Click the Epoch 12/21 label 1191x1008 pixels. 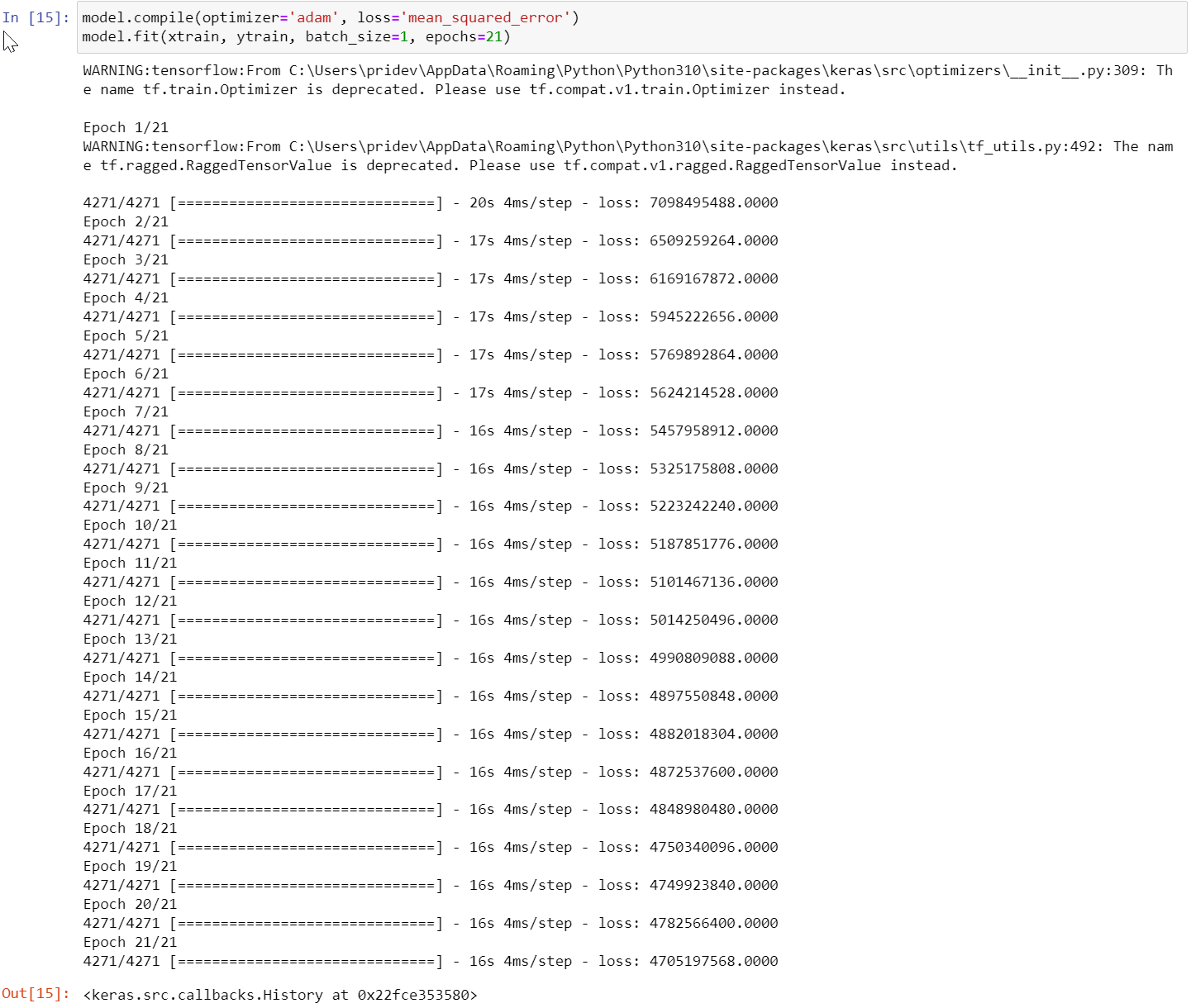(x=129, y=601)
